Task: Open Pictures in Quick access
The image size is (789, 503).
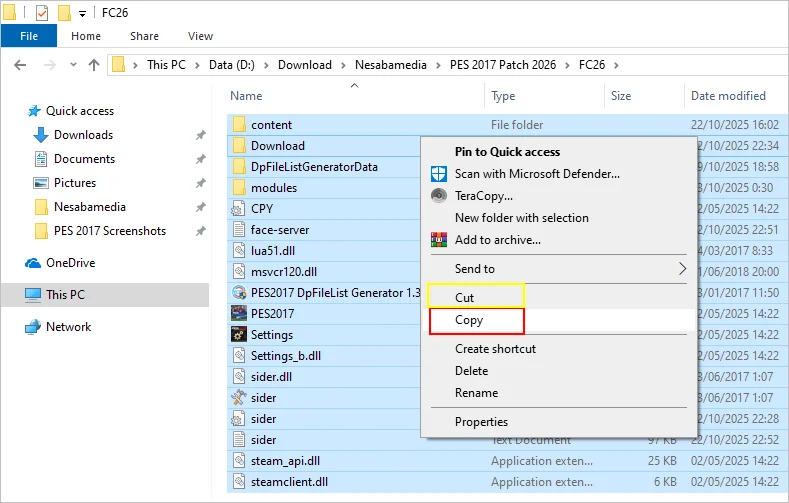Action: click(74, 183)
